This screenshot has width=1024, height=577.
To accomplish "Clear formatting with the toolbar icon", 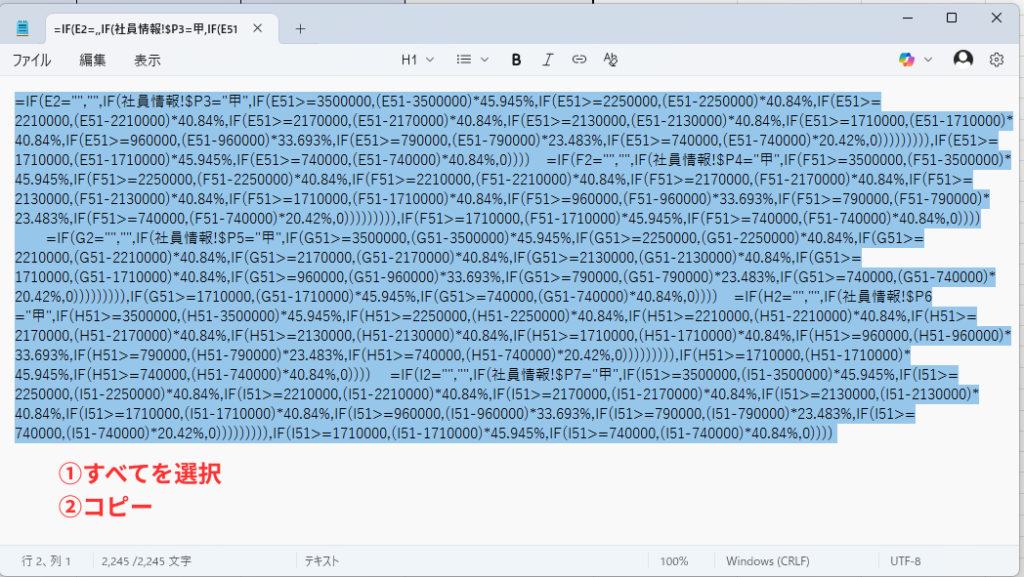I will pos(610,60).
